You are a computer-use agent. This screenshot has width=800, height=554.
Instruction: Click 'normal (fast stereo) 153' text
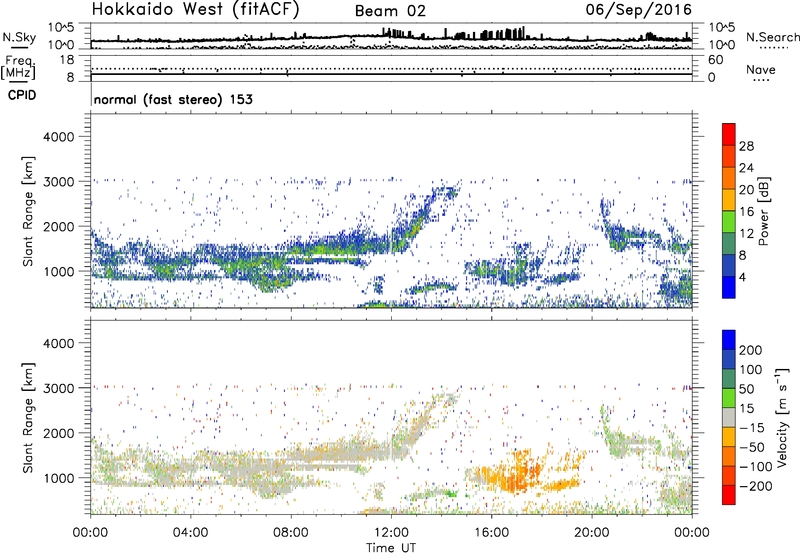tap(173, 99)
